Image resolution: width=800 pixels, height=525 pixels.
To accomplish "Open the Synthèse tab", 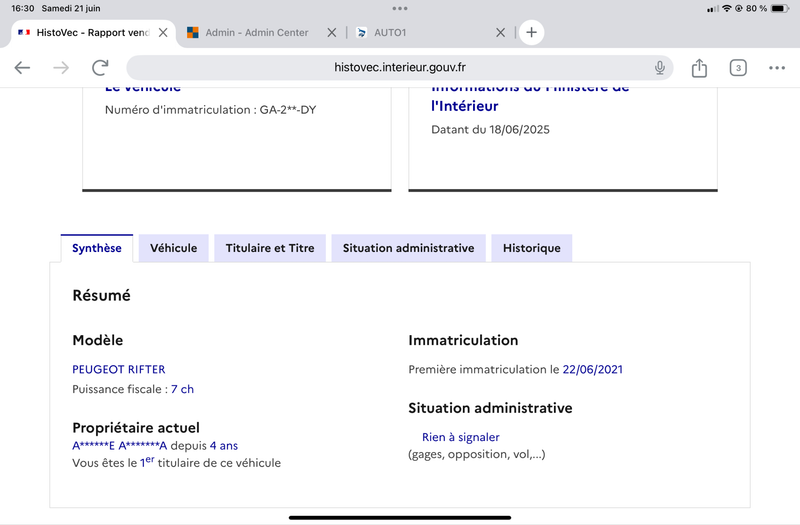I will tap(96, 248).
